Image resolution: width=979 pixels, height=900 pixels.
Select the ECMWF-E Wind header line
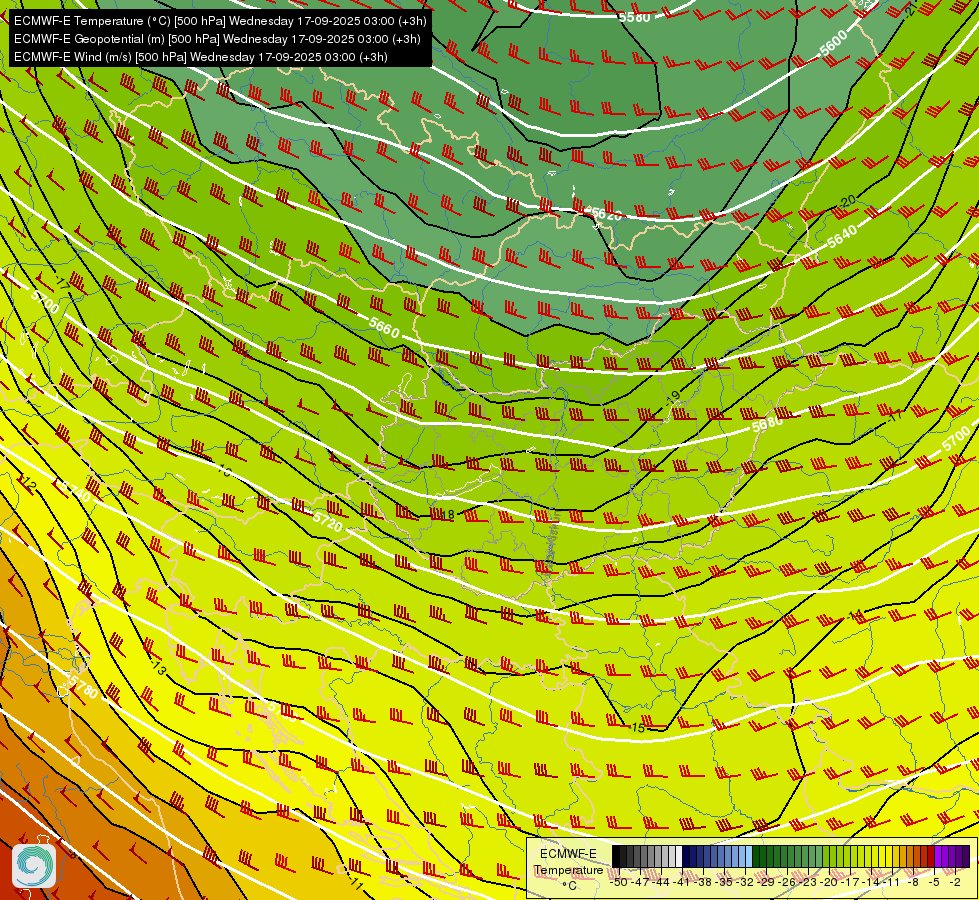pyautogui.click(x=201, y=57)
